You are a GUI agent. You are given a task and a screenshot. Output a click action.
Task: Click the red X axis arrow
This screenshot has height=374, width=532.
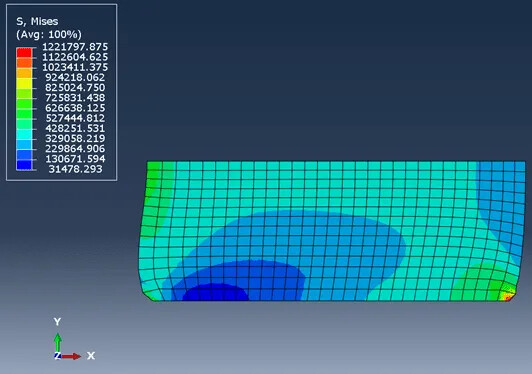click(x=71, y=356)
